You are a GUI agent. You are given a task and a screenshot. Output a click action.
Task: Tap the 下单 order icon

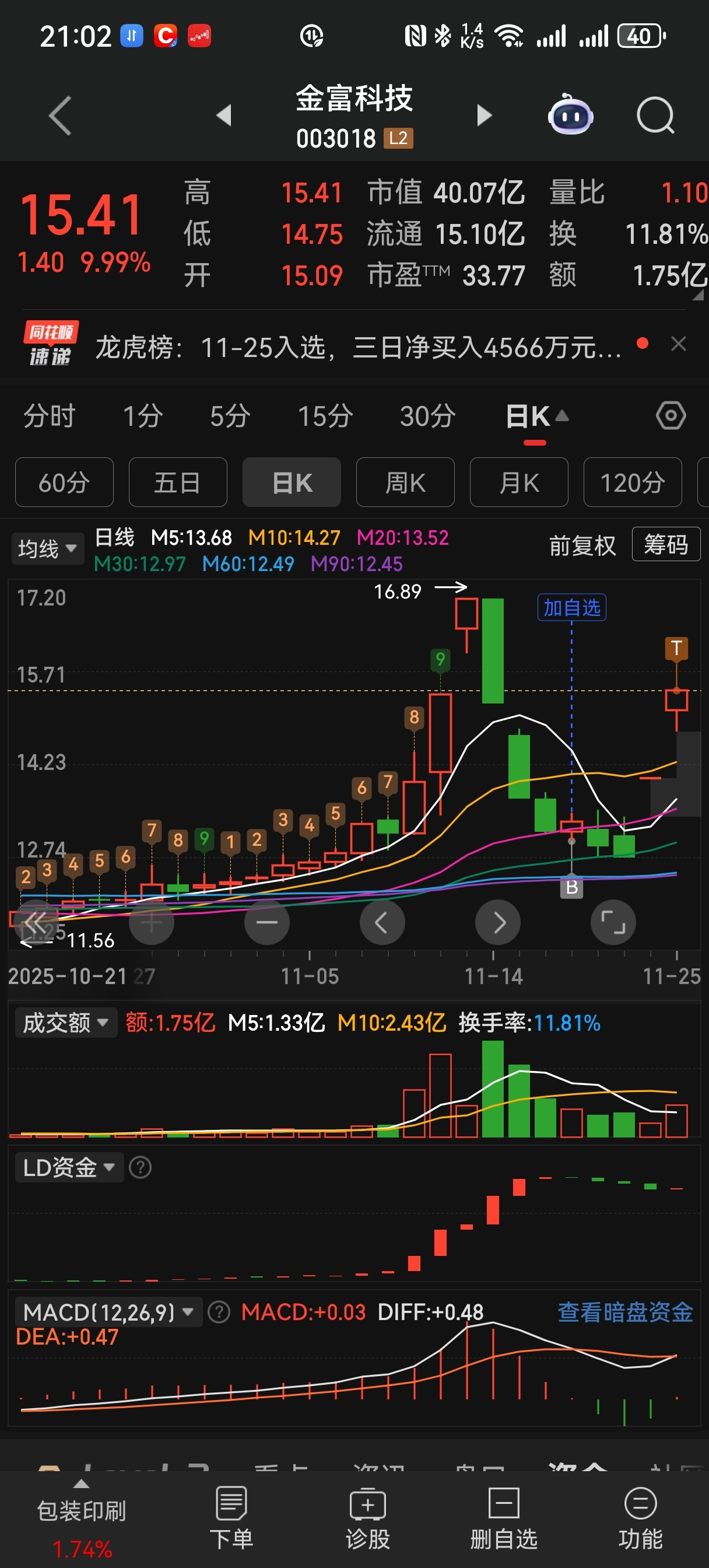click(x=231, y=1520)
